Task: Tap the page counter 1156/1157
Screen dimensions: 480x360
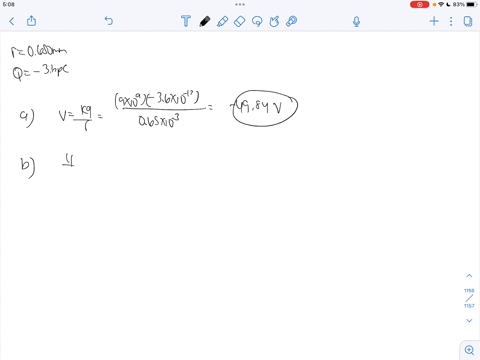Action: [469, 298]
